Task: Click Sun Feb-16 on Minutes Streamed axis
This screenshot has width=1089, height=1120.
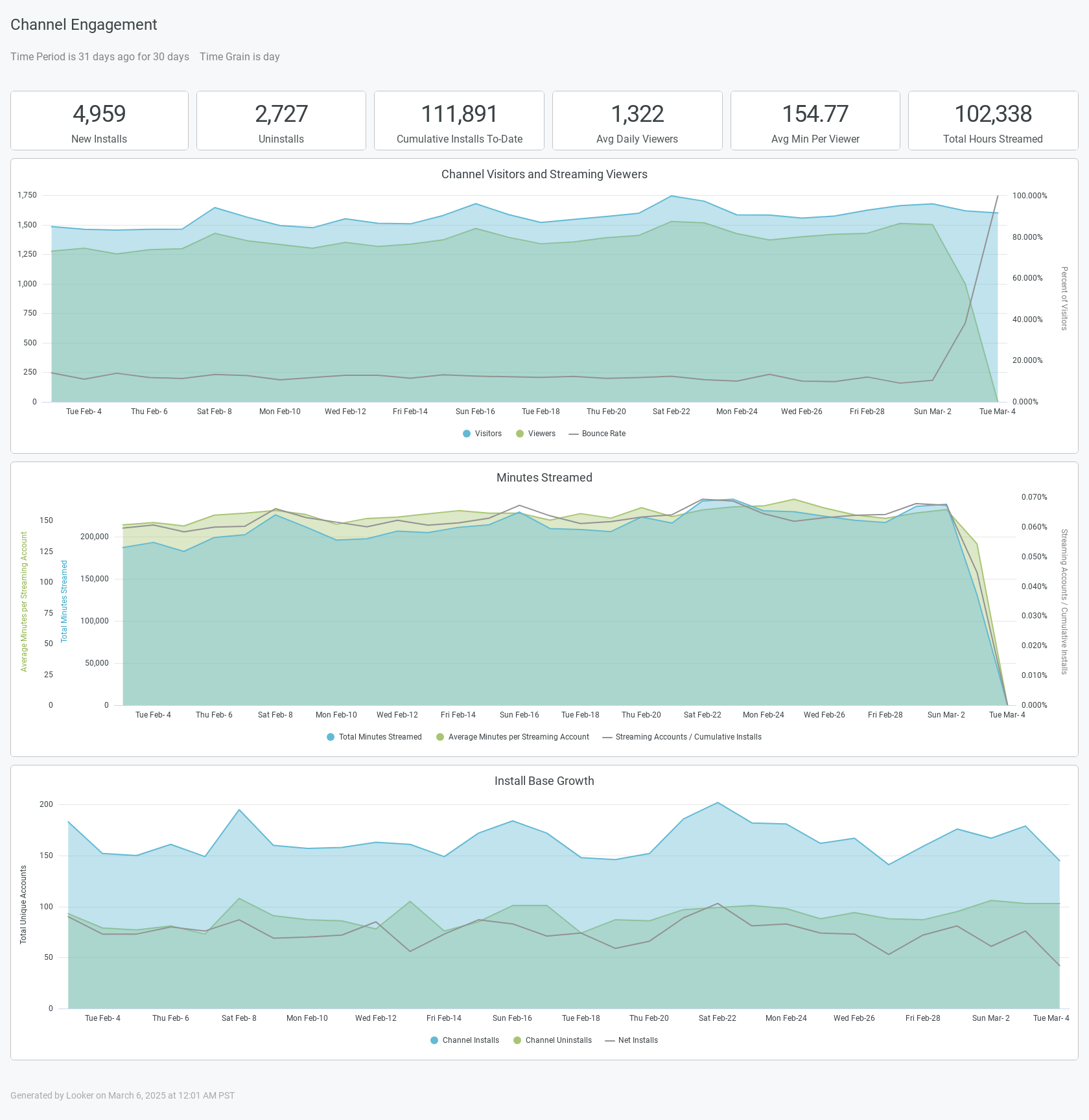Action: click(519, 715)
